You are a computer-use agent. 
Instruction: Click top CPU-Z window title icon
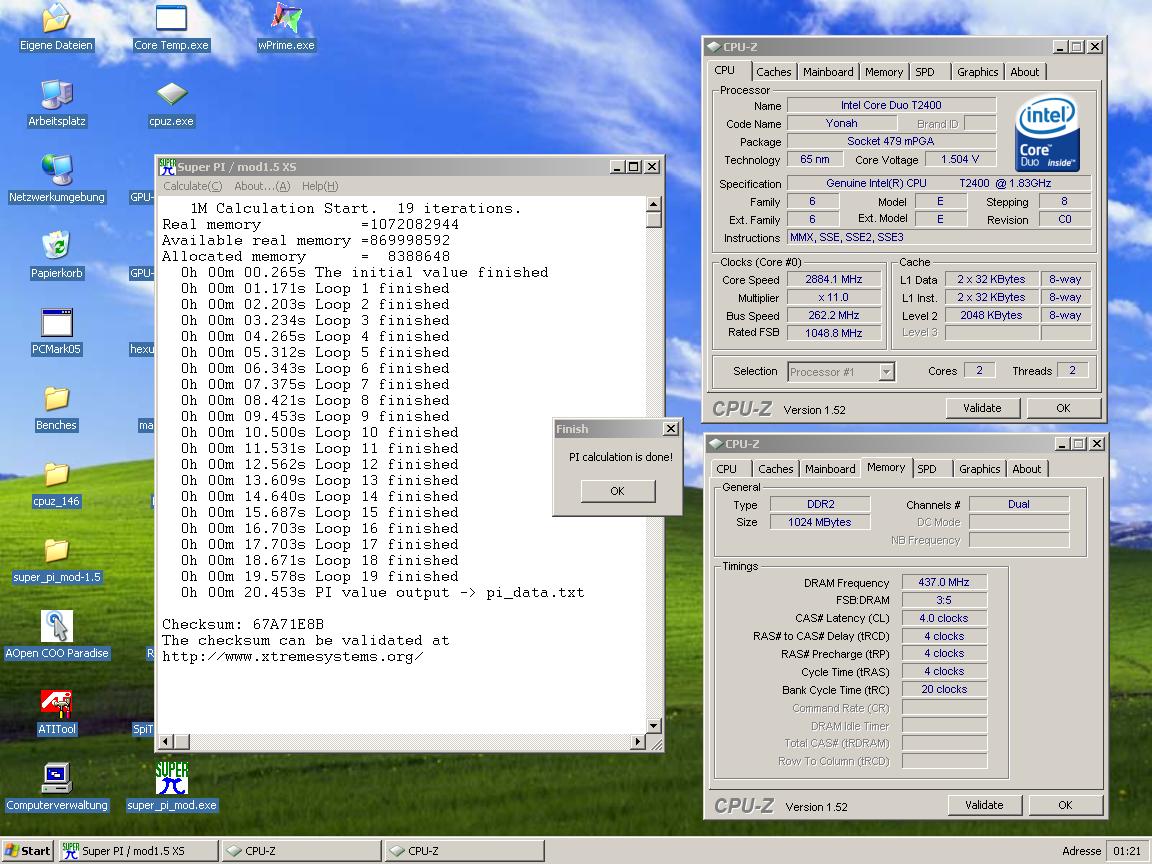pyautogui.click(x=713, y=46)
